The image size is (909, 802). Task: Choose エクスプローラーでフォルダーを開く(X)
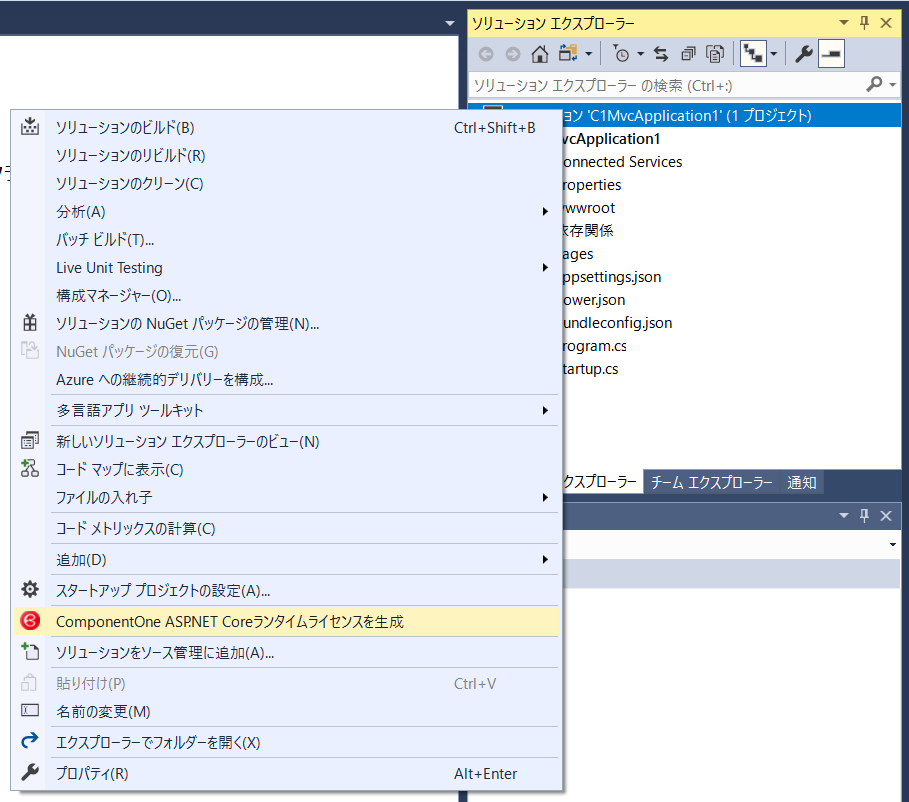(x=286, y=742)
